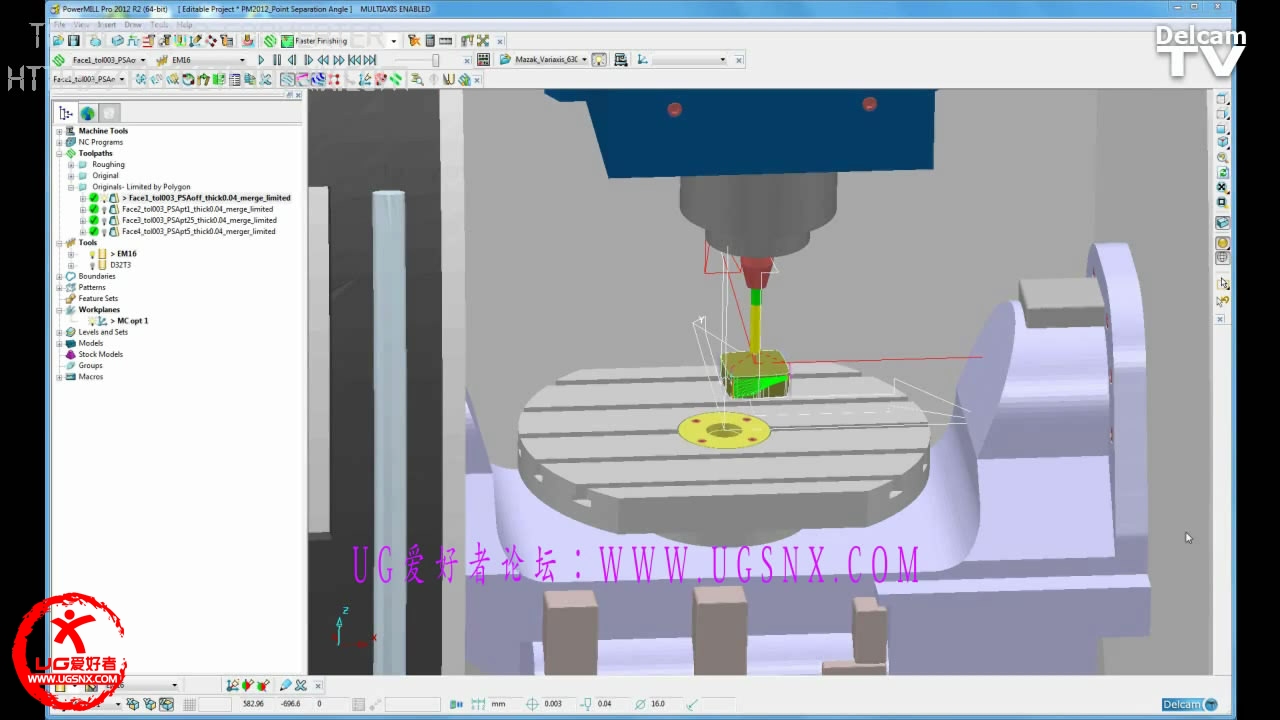
Task: Select the MC opt 1 workplane
Action: click(x=130, y=321)
